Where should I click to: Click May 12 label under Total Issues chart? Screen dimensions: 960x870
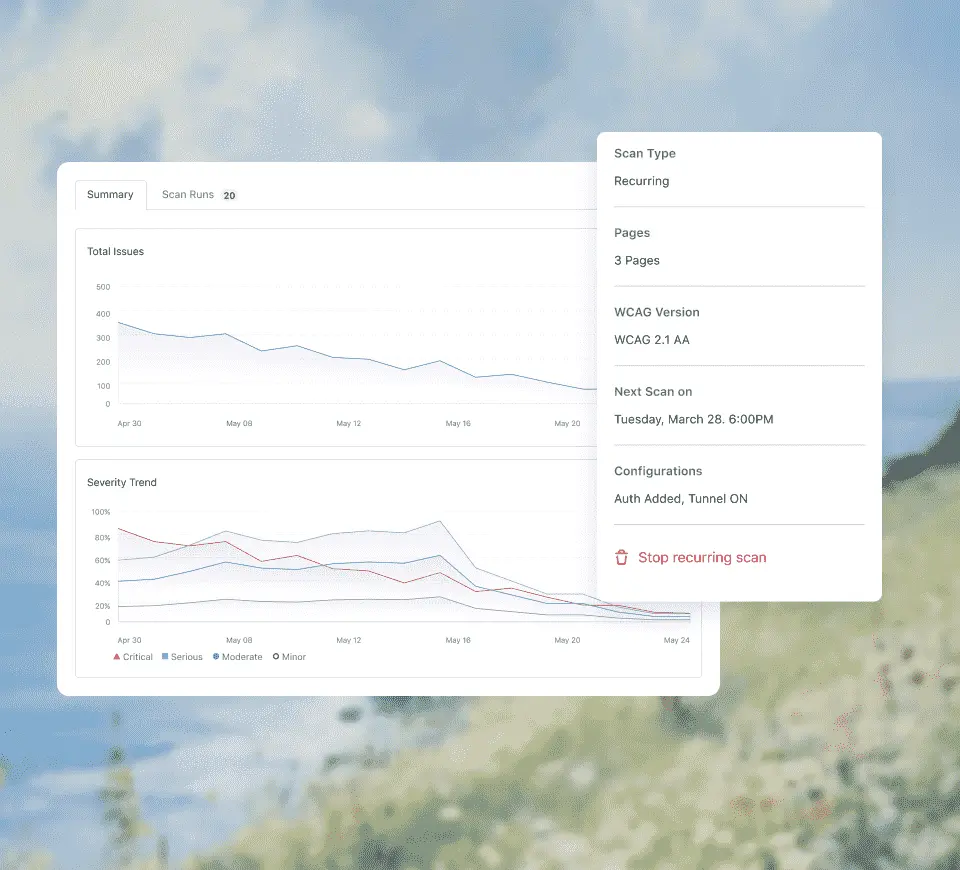point(348,424)
